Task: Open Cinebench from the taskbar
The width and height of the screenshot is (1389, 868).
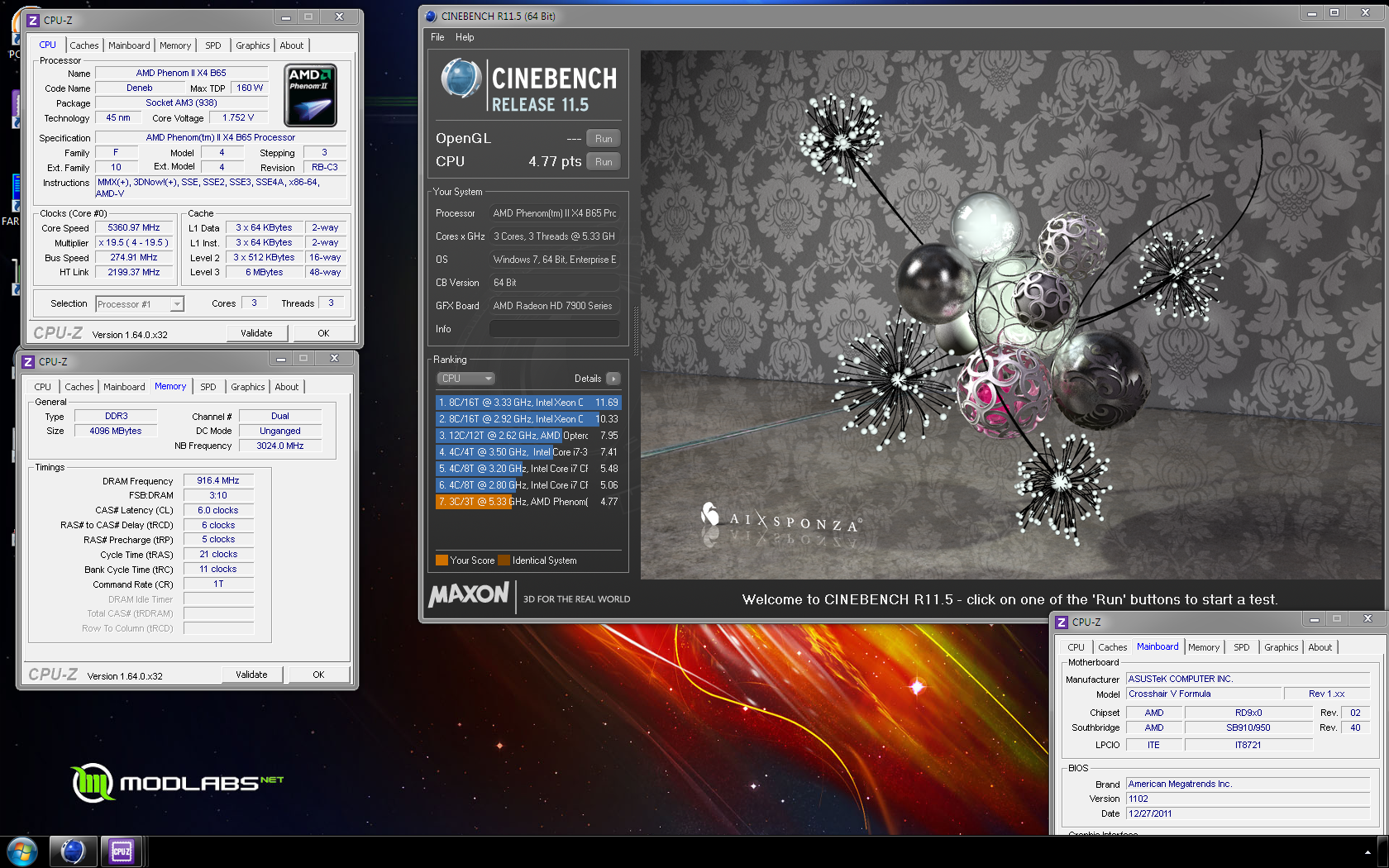Action: pos(73,851)
